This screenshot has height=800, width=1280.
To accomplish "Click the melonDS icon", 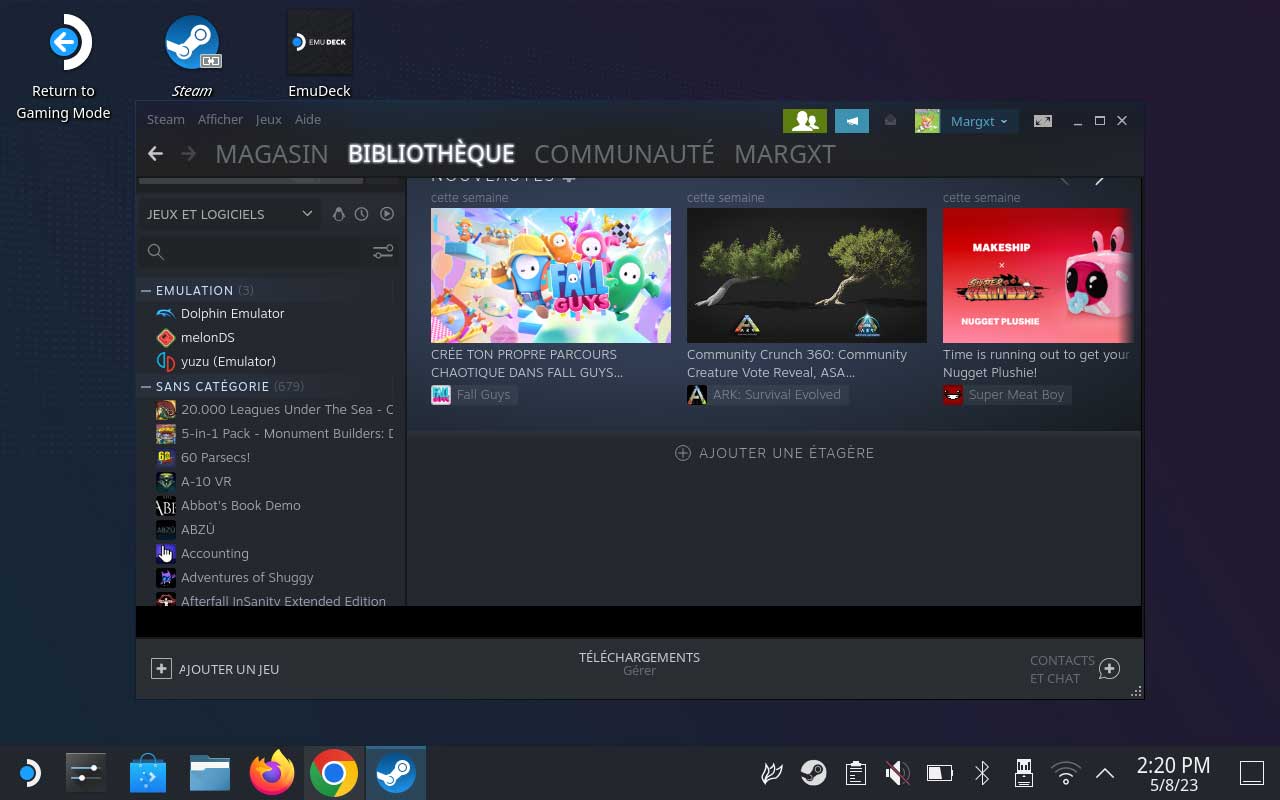I will click(166, 337).
